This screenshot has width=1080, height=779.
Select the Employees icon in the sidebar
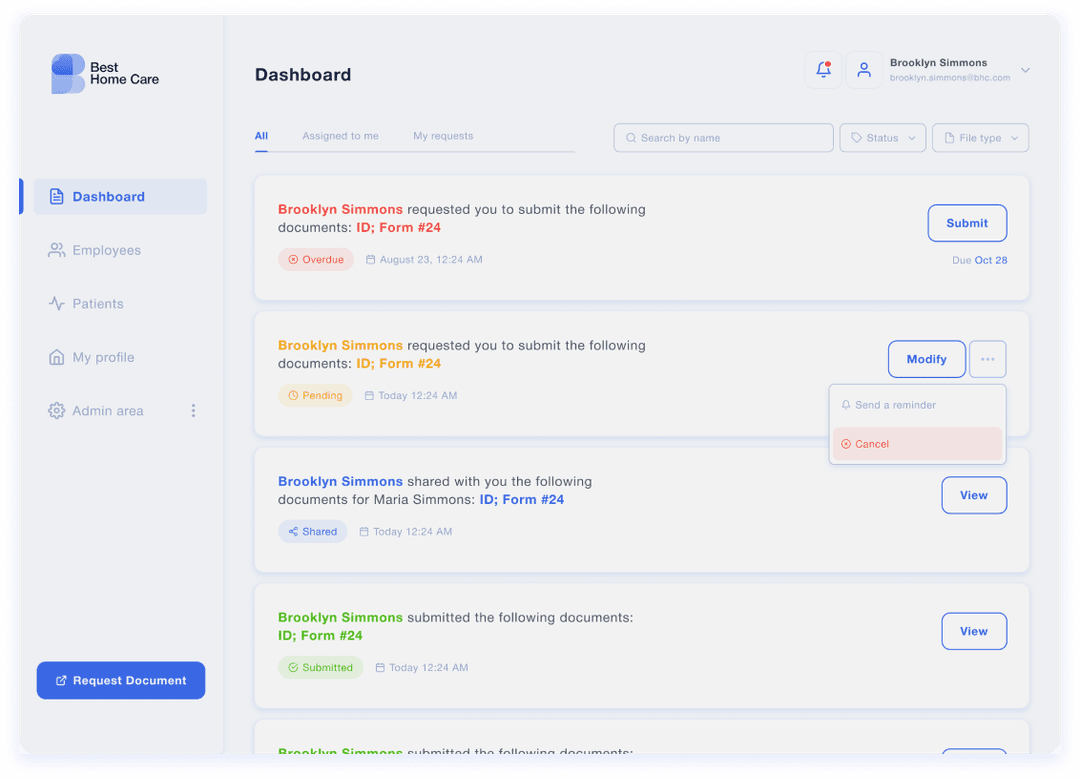tap(56, 250)
